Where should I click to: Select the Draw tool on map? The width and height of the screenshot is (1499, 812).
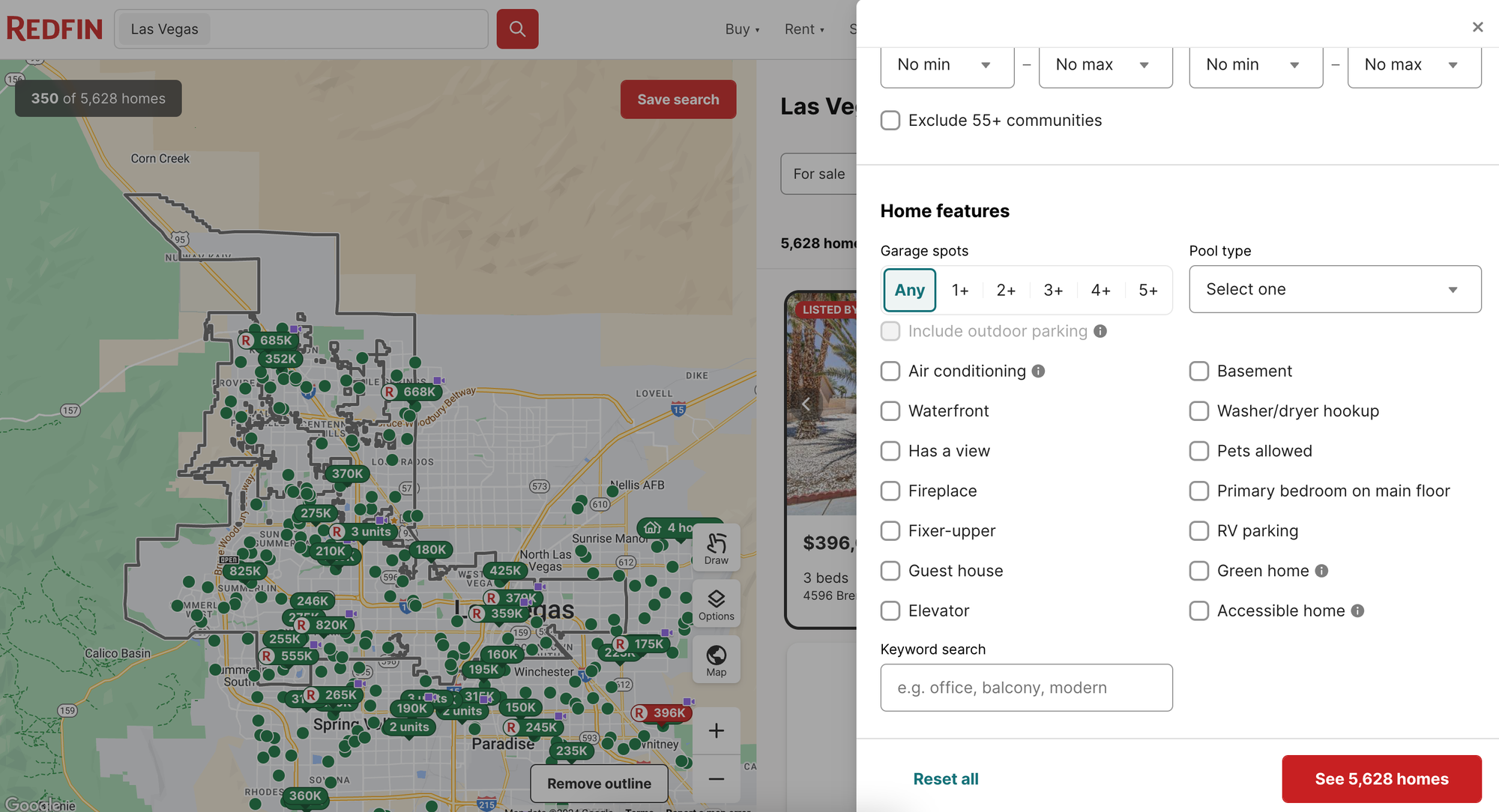(716, 549)
